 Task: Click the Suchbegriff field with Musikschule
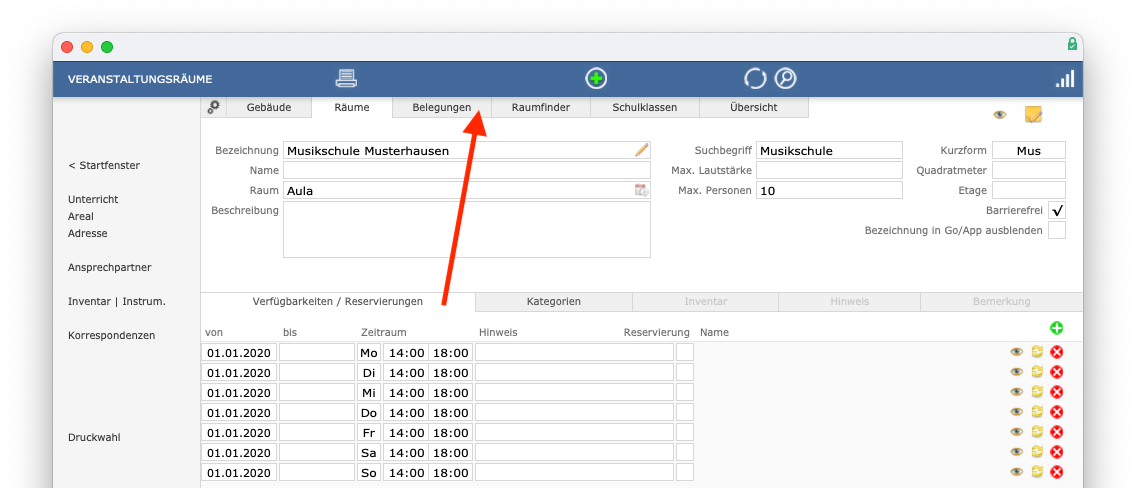[829, 150]
